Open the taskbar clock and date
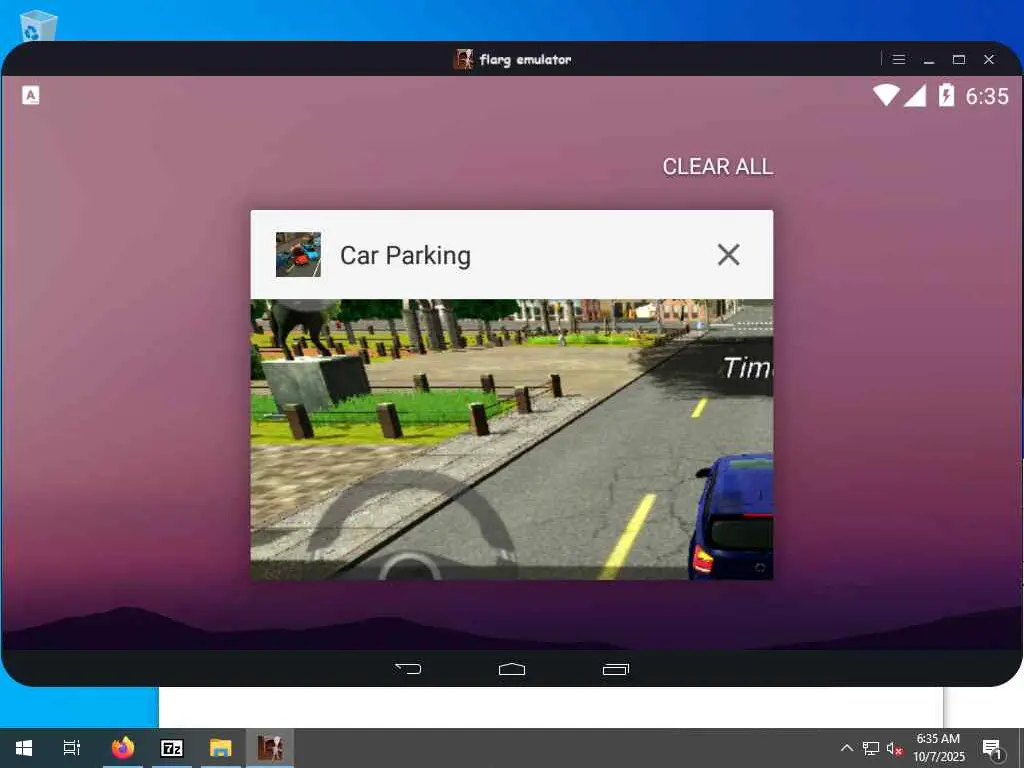This screenshot has height=768, width=1024. [938, 748]
